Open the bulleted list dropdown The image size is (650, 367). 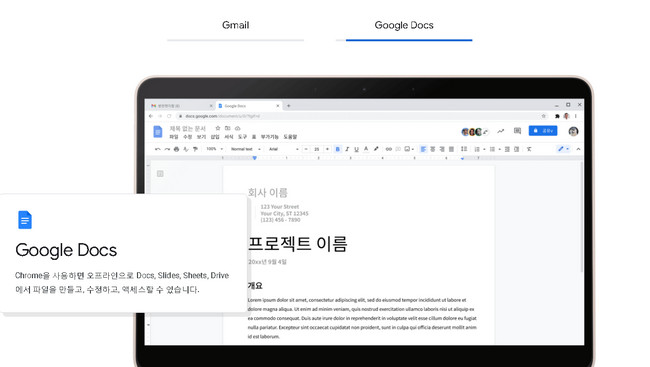pyautogui.click(x=495, y=149)
